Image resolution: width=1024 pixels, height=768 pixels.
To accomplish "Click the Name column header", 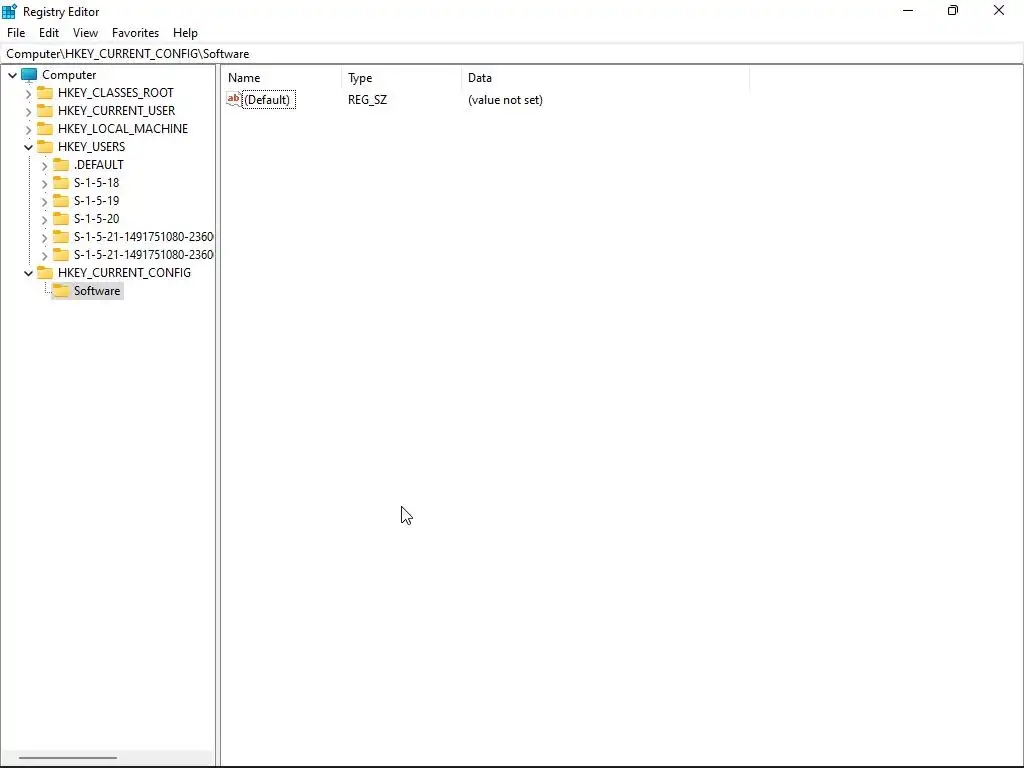I will click(281, 78).
